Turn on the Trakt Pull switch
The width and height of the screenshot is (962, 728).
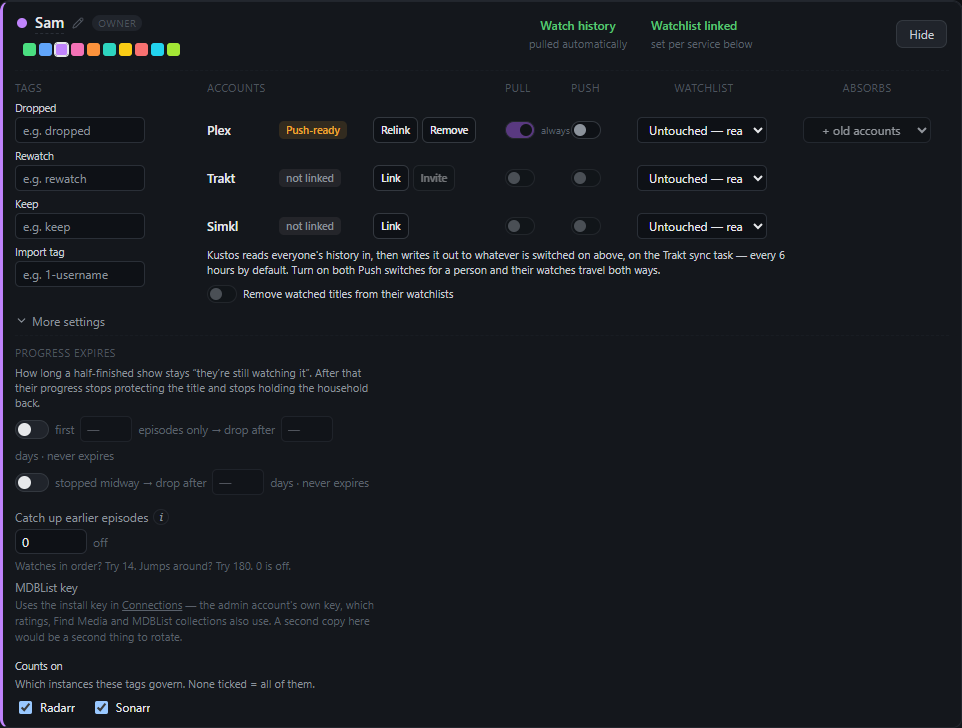tap(520, 178)
